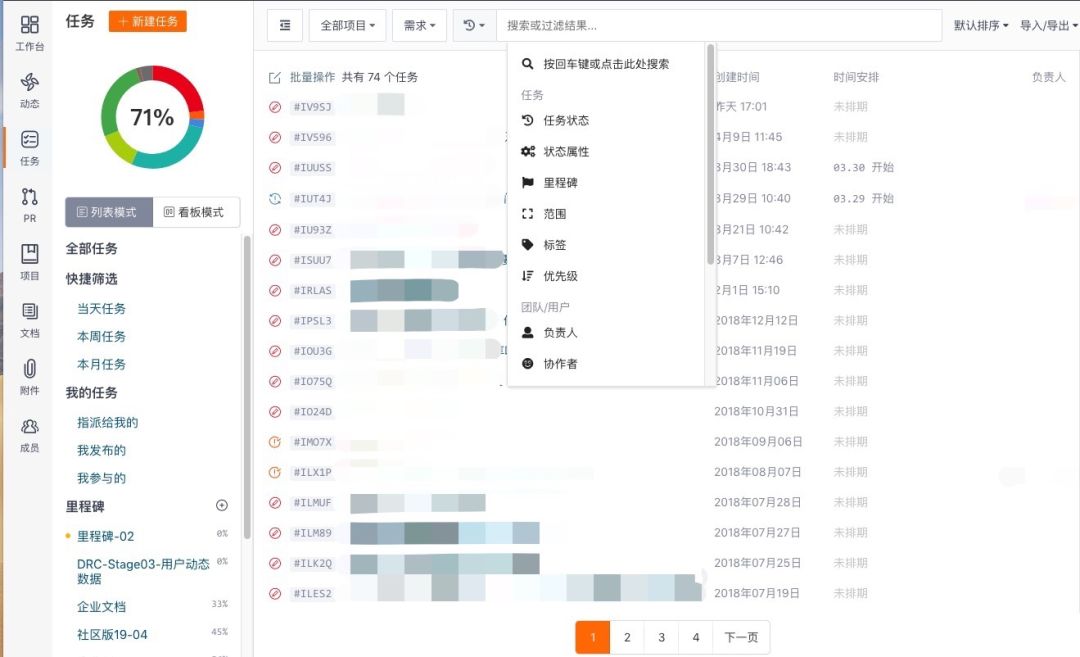The height and width of the screenshot is (657, 1080).
Task: Click the filter dropdown scrollbar
Action: (x=710, y=155)
